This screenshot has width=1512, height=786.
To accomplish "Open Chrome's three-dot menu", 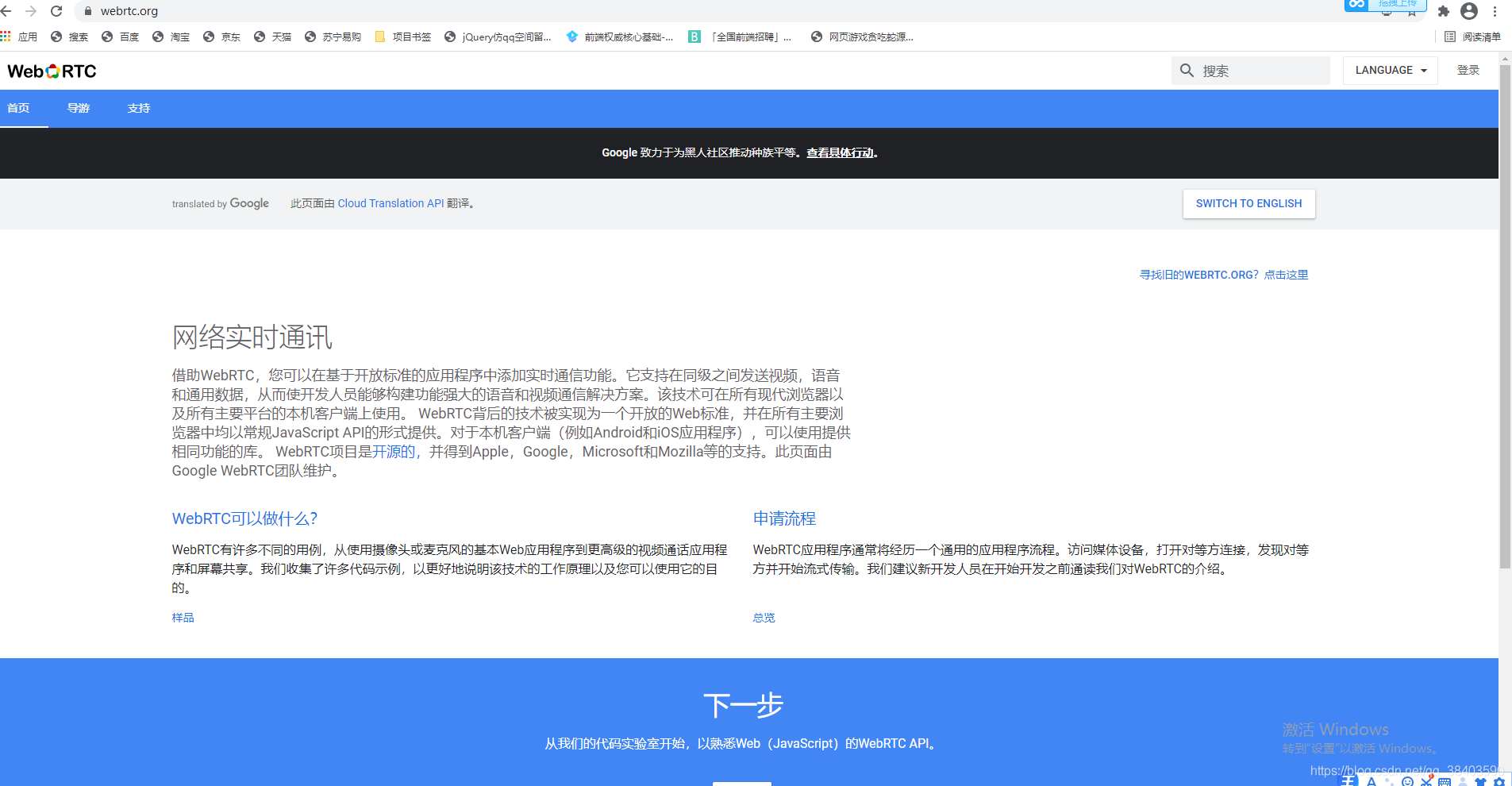I will [x=1495, y=11].
